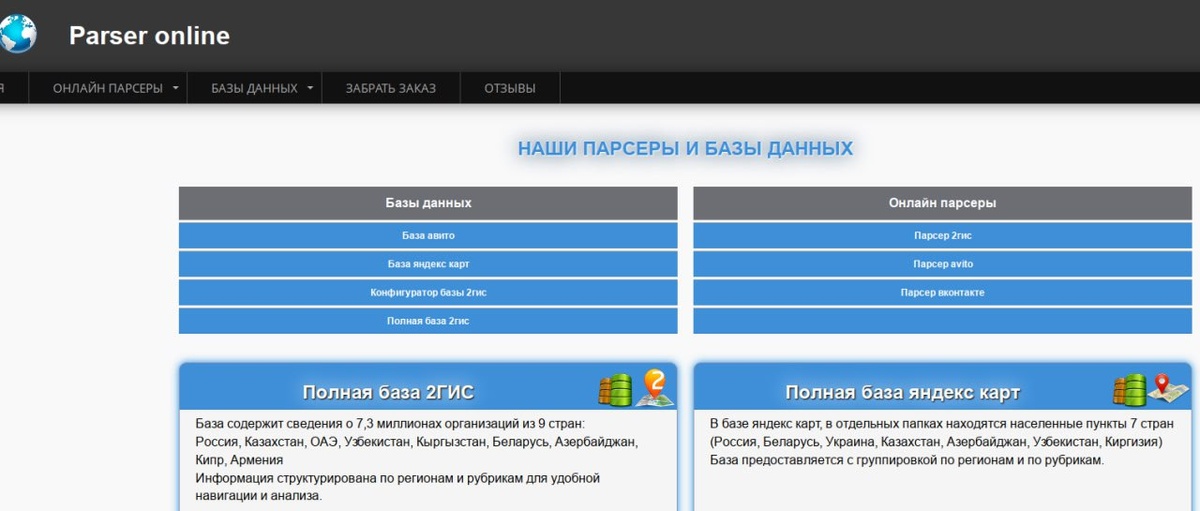Click the База предоставляется с группировкой line
The image size is (1200, 511).
(907, 460)
